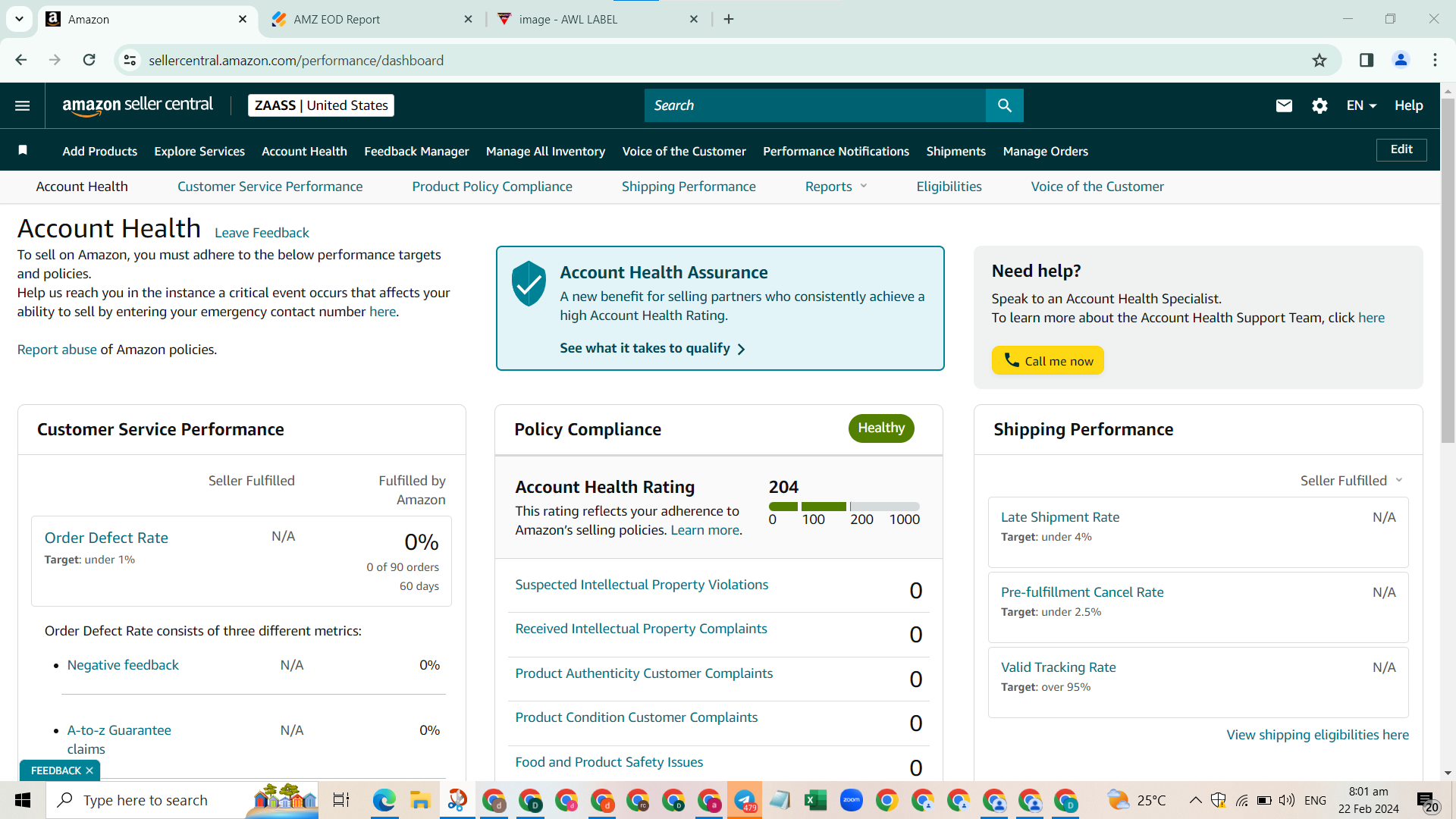Open Zoom from the taskbar
This screenshot has height=819, width=1456.
(852, 800)
